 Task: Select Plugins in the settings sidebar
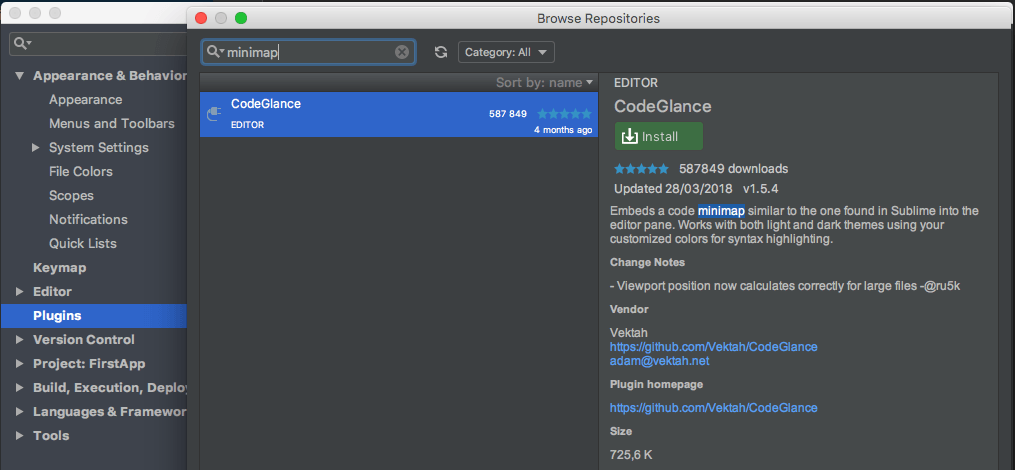(x=57, y=316)
